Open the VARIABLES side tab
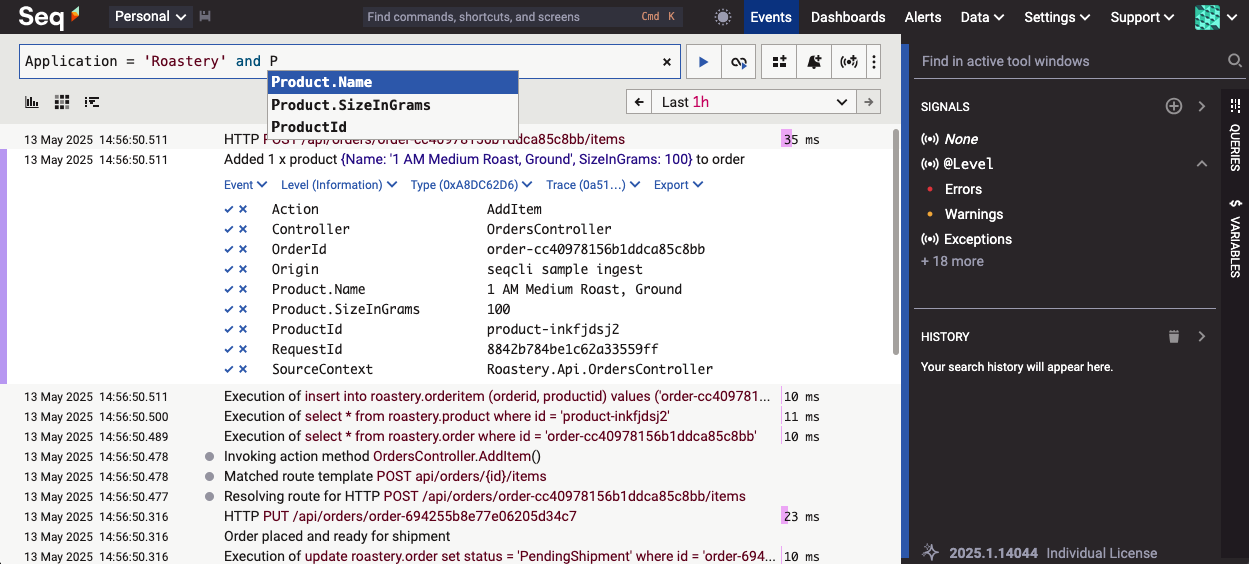The image size is (1249, 564). pos(1235,238)
